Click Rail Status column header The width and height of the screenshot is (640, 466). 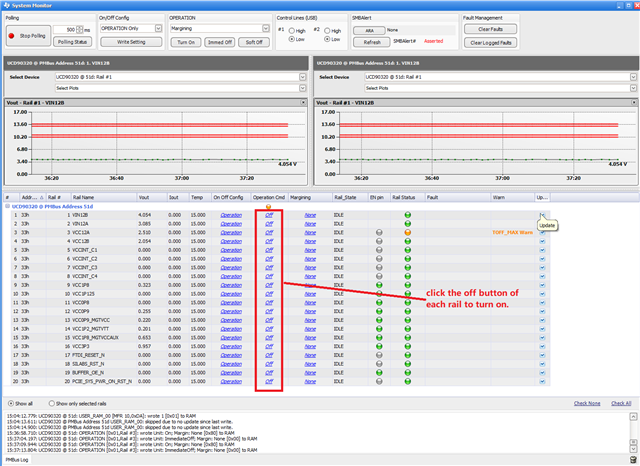pyautogui.click(x=407, y=197)
